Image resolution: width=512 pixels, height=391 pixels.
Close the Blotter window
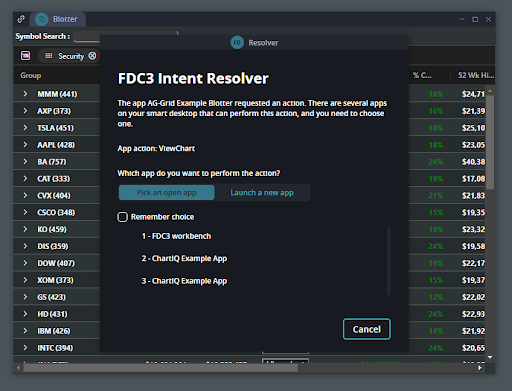(x=488, y=19)
